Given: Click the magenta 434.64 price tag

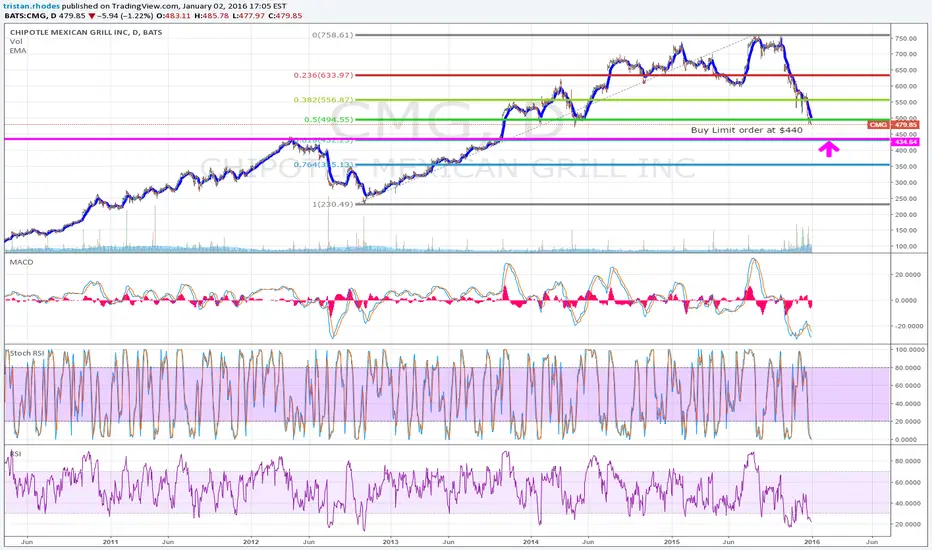Looking at the screenshot, I should coord(905,142).
